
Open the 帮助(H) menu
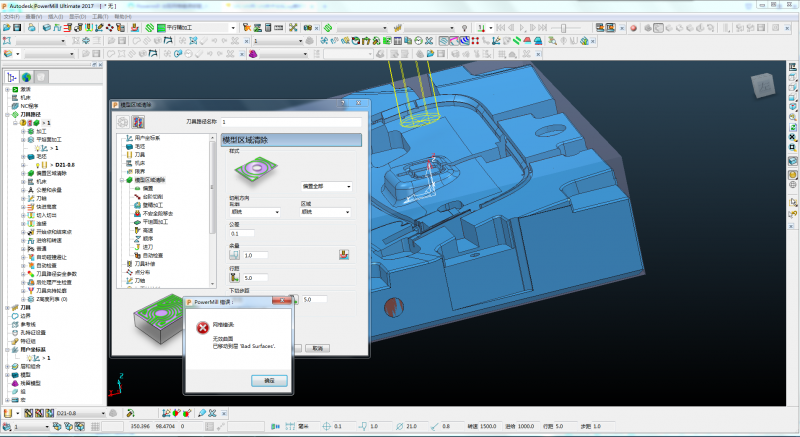(123, 16)
